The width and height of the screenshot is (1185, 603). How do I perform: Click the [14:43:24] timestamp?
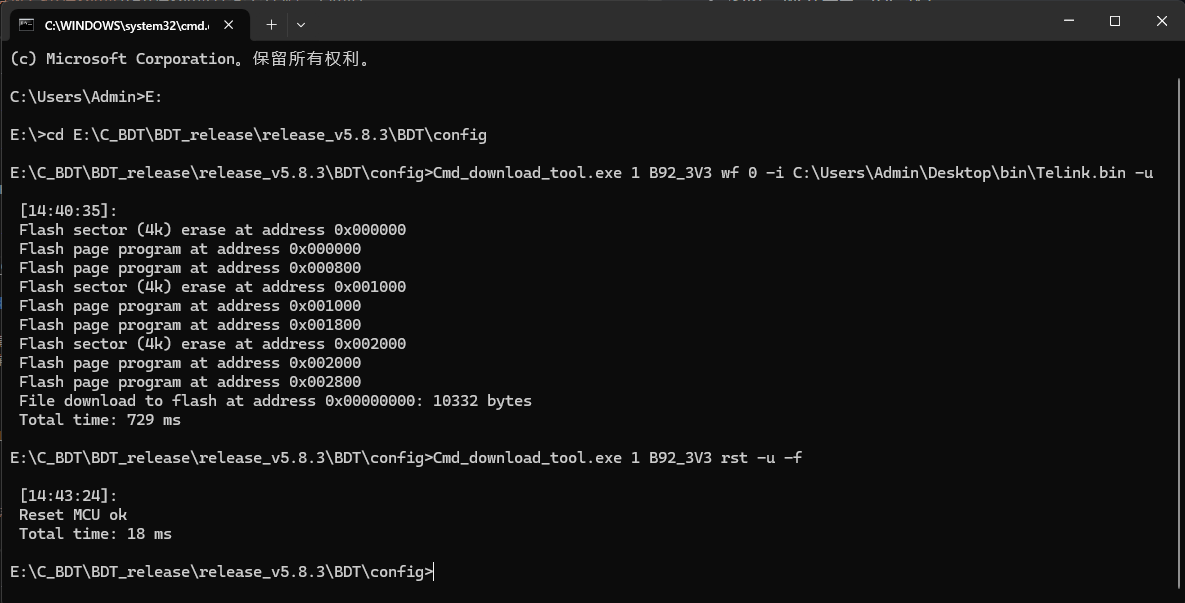(68, 496)
